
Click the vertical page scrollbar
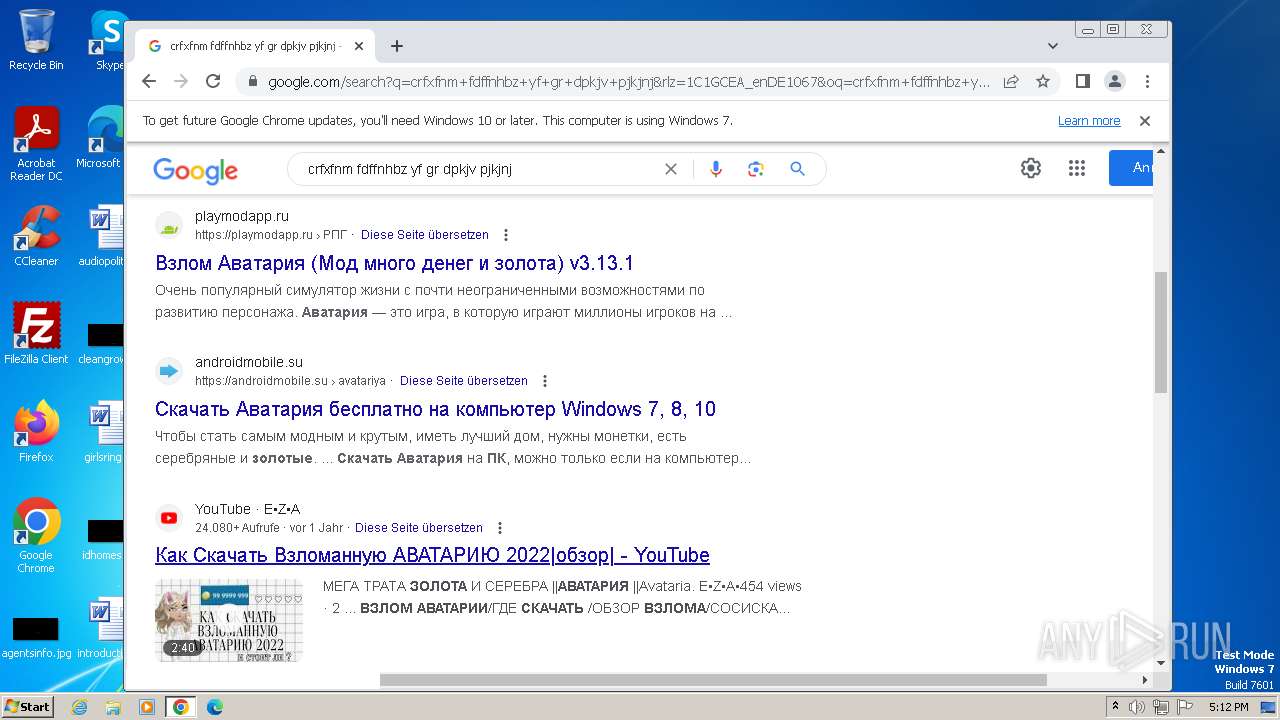pos(1161,332)
